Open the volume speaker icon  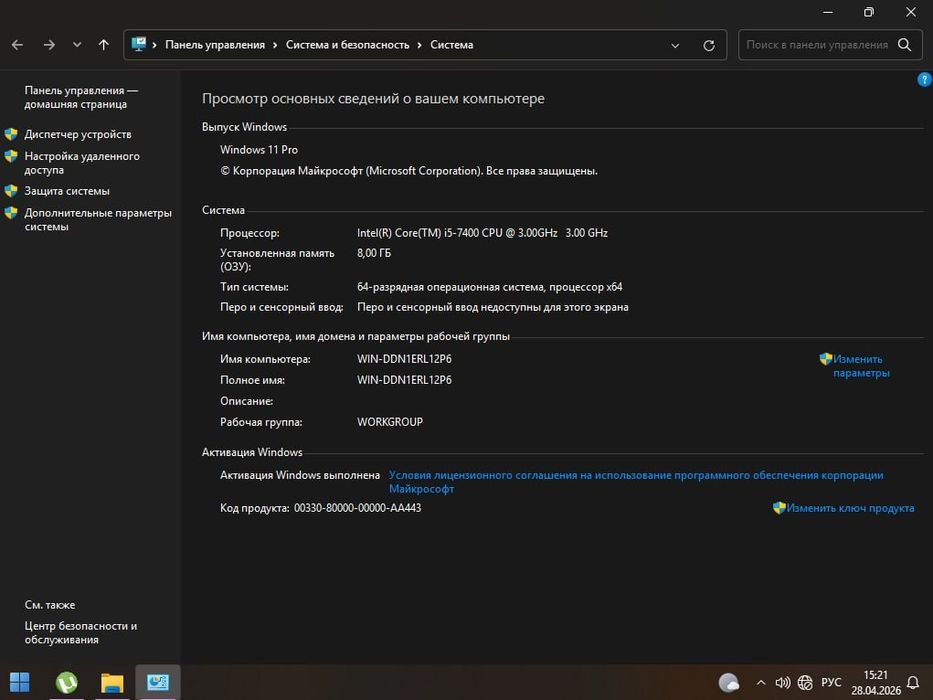[782, 682]
